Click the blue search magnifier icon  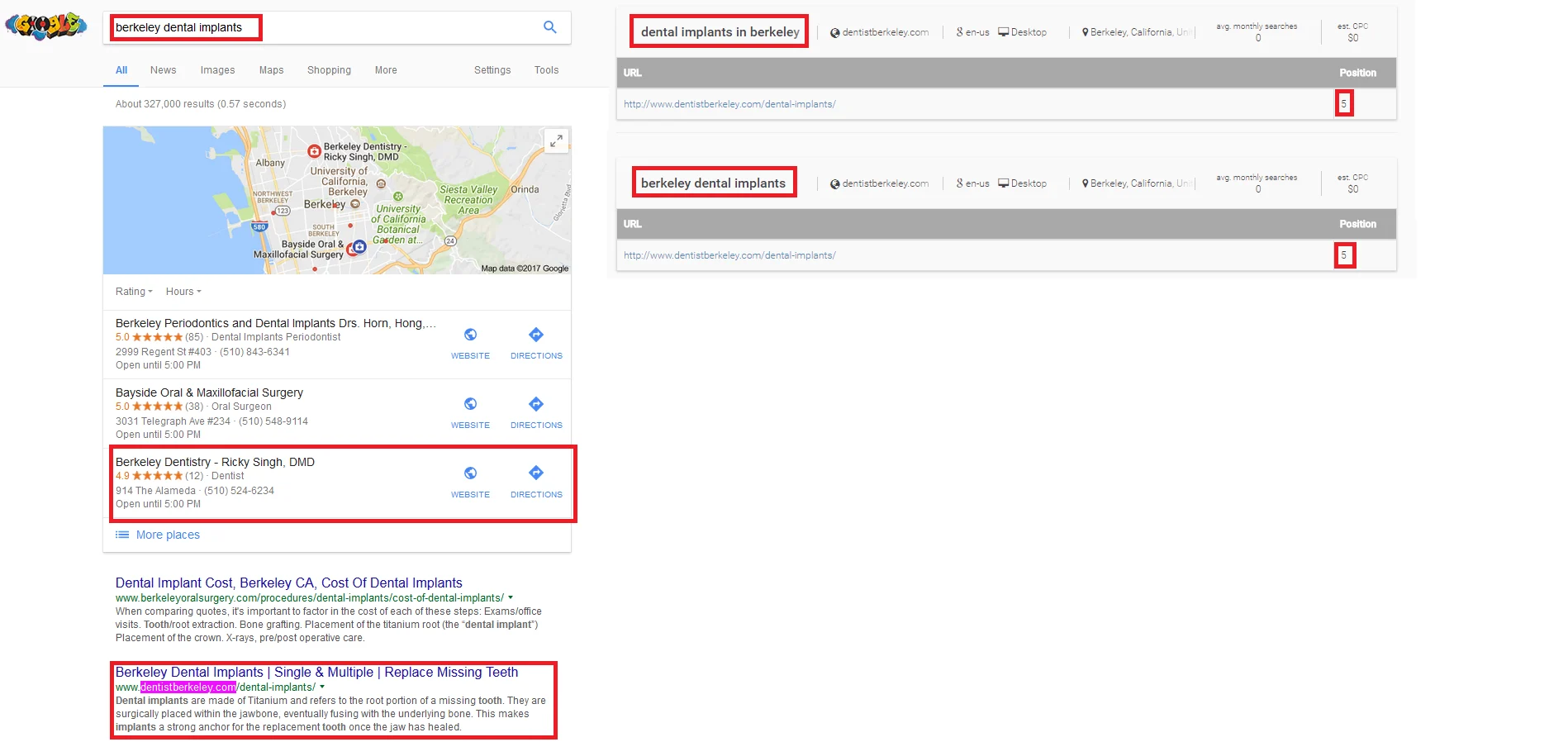point(550,27)
